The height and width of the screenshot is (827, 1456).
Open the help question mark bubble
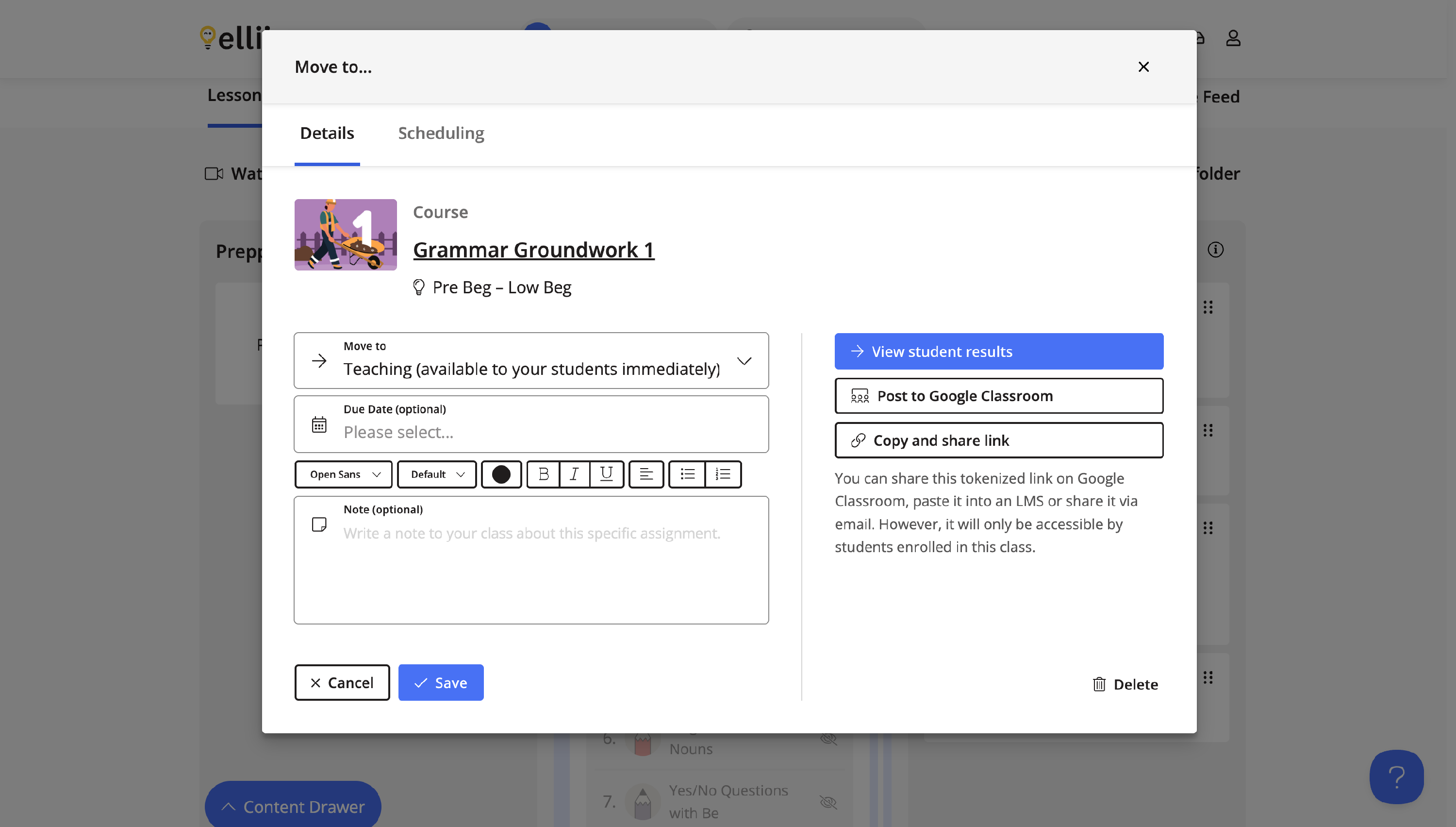click(x=1396, y=776)
